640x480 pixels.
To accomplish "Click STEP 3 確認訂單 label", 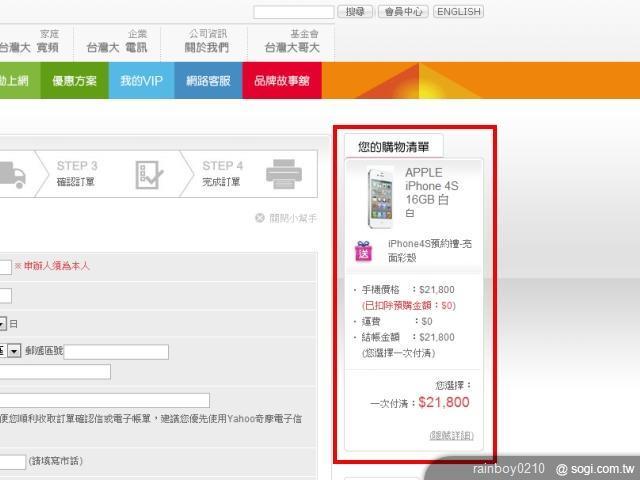I will point(77,173).
